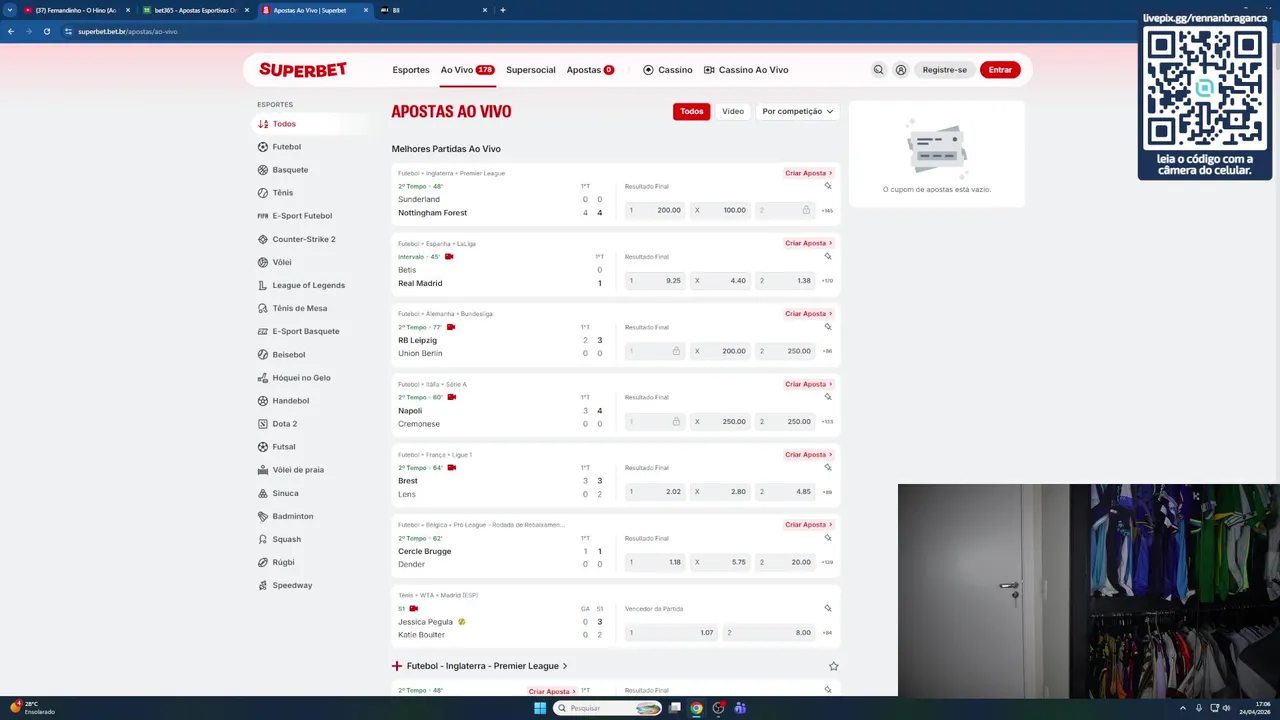Click the Registre-se button
The width and height of the screenshot is (1280, 720).
click(945, 70)
